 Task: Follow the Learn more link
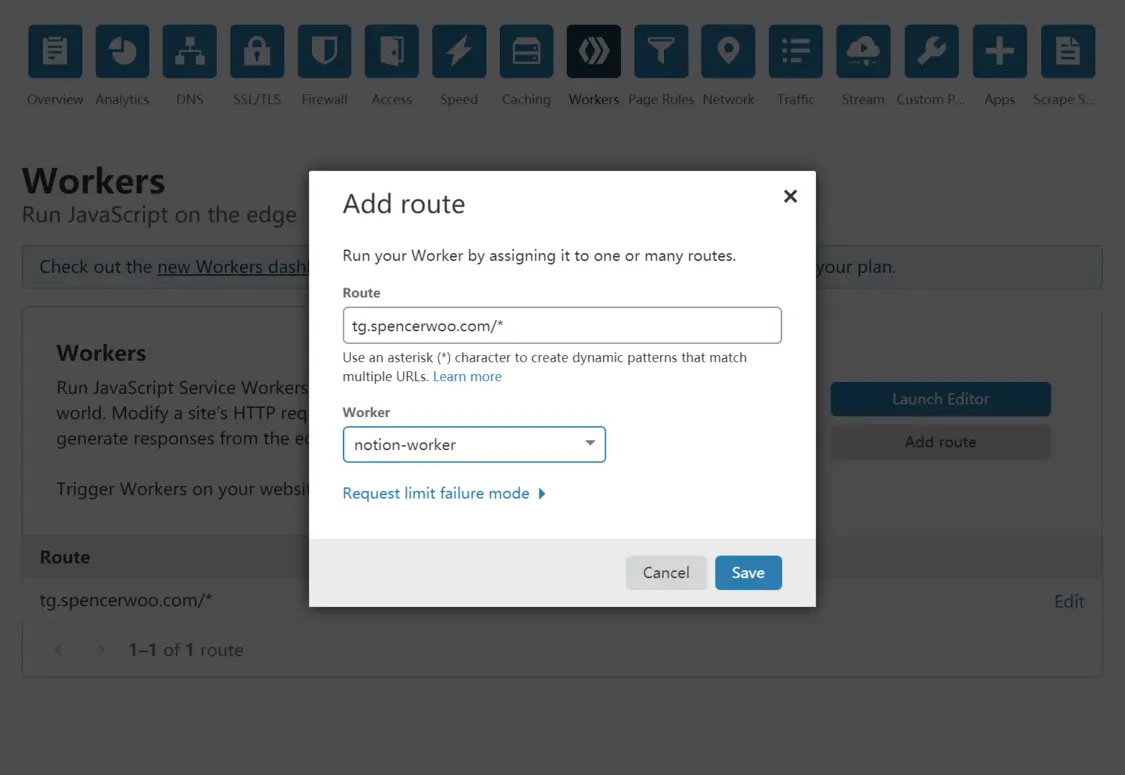click(467, 376)
